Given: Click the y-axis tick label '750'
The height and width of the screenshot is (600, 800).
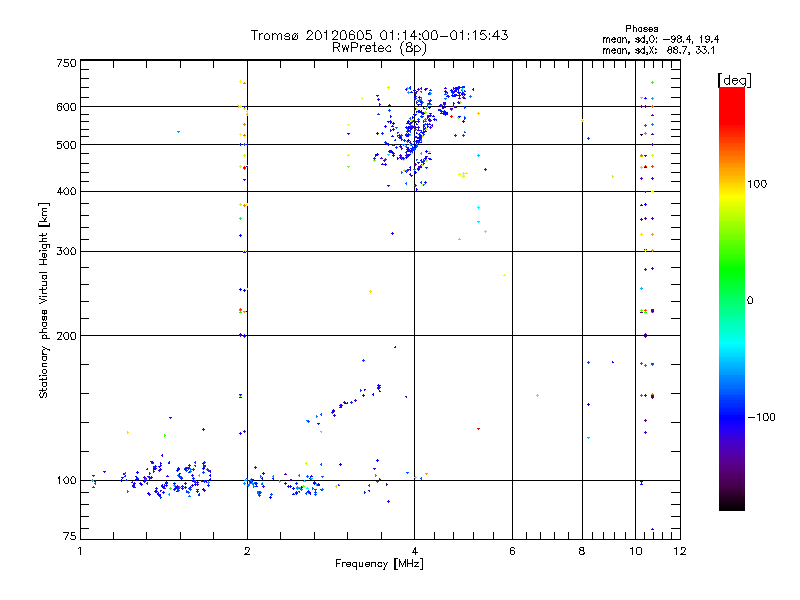Looking at the screenshot, I should coord(67,63).
